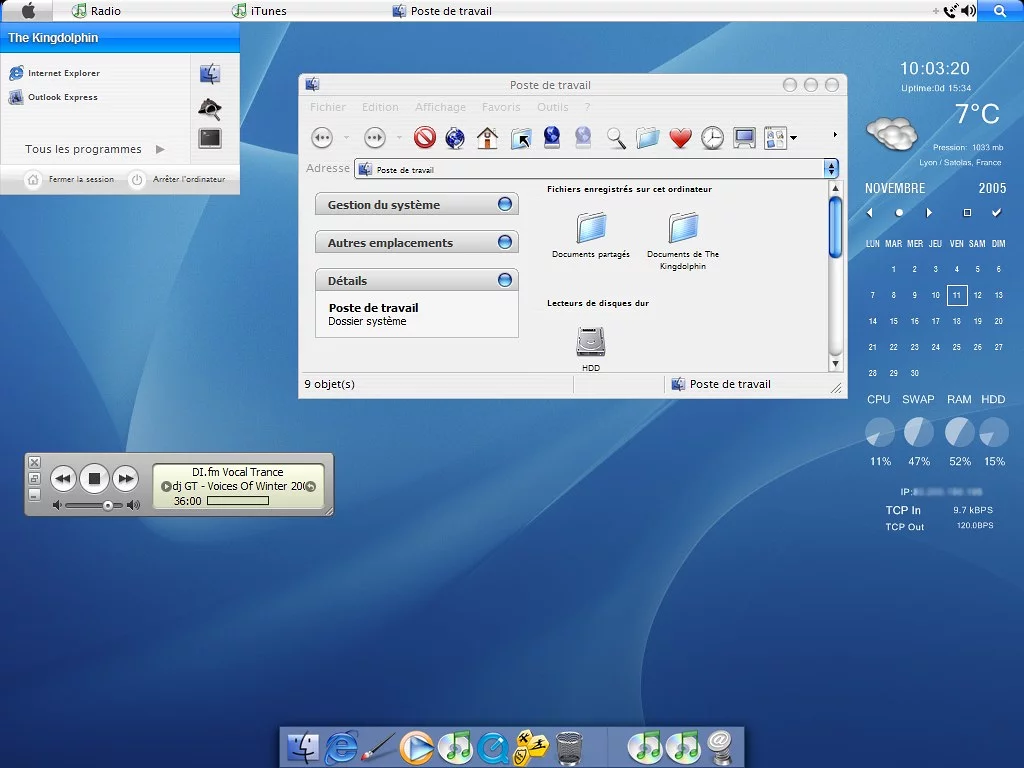
Task: Click the Home house icon
Action: point(487,137)
